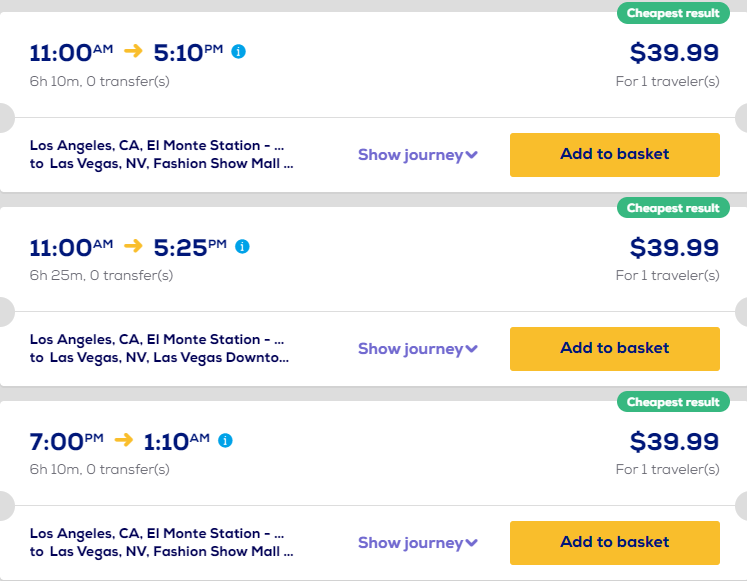
Task: Click arrow icon in 7:00PM–1:10AM trip
Action: (x=124, y=440)
